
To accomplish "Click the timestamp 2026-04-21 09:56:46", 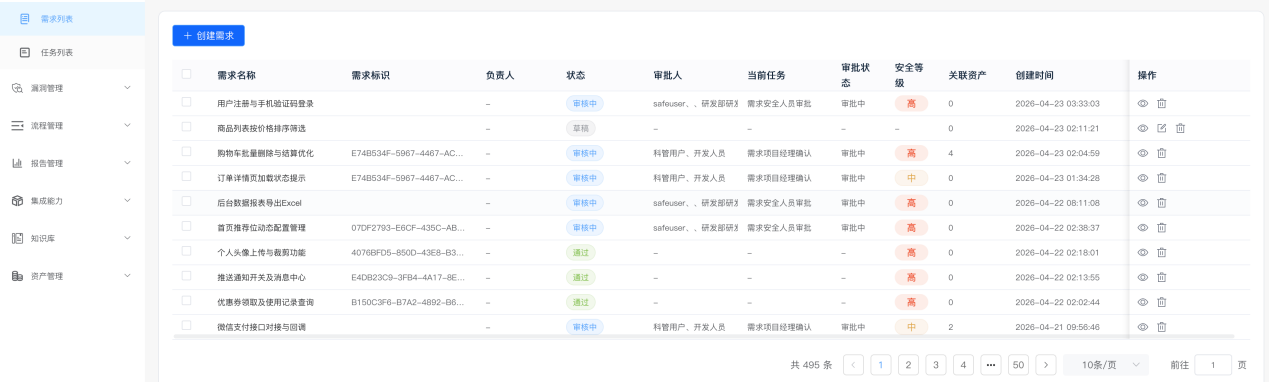I will click(1057, 327).
